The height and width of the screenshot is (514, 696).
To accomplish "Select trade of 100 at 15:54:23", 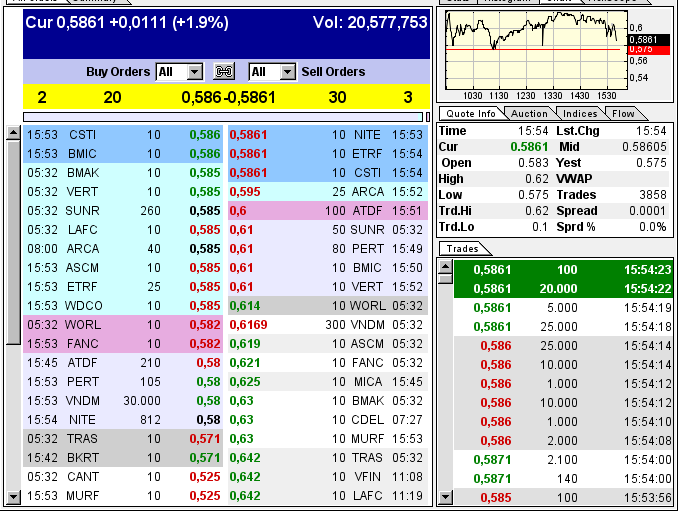I will pyautogui.click(x=563, y=269).
